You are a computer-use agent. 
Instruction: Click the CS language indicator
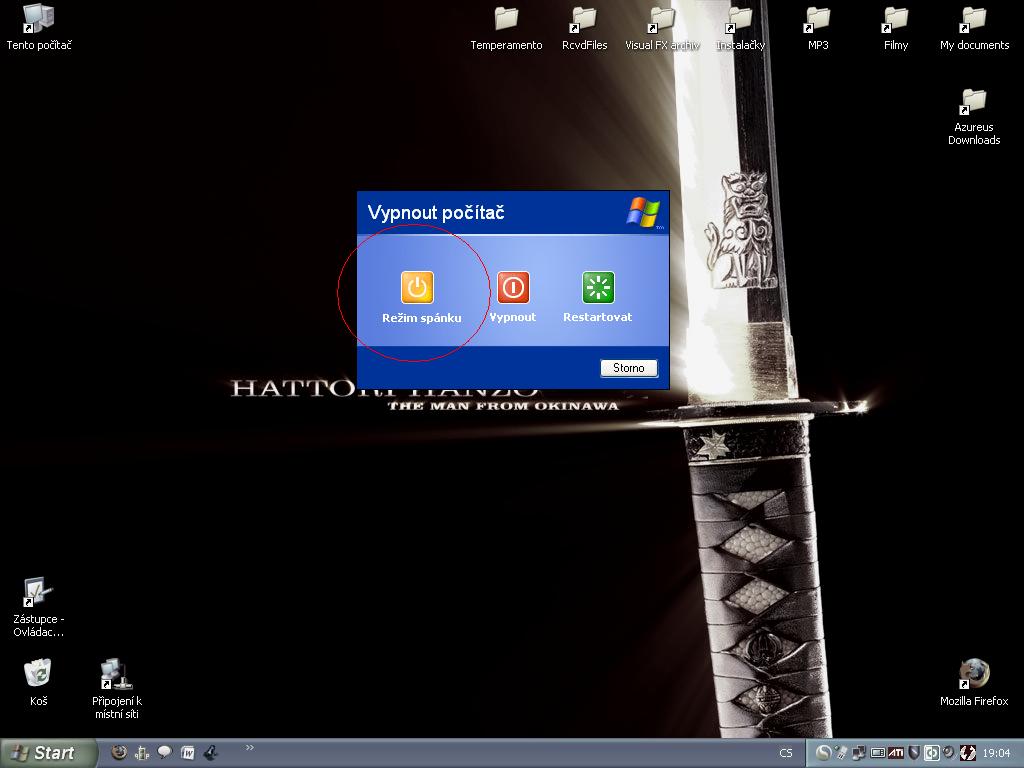786,753
